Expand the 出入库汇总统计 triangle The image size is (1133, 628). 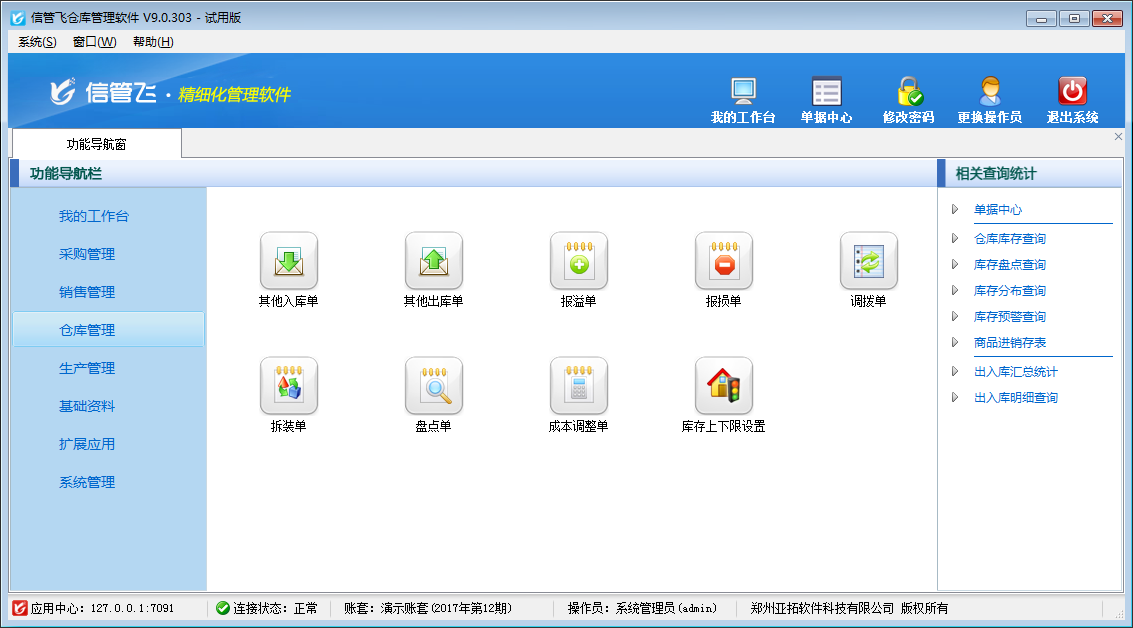click(x=955, y=372)
